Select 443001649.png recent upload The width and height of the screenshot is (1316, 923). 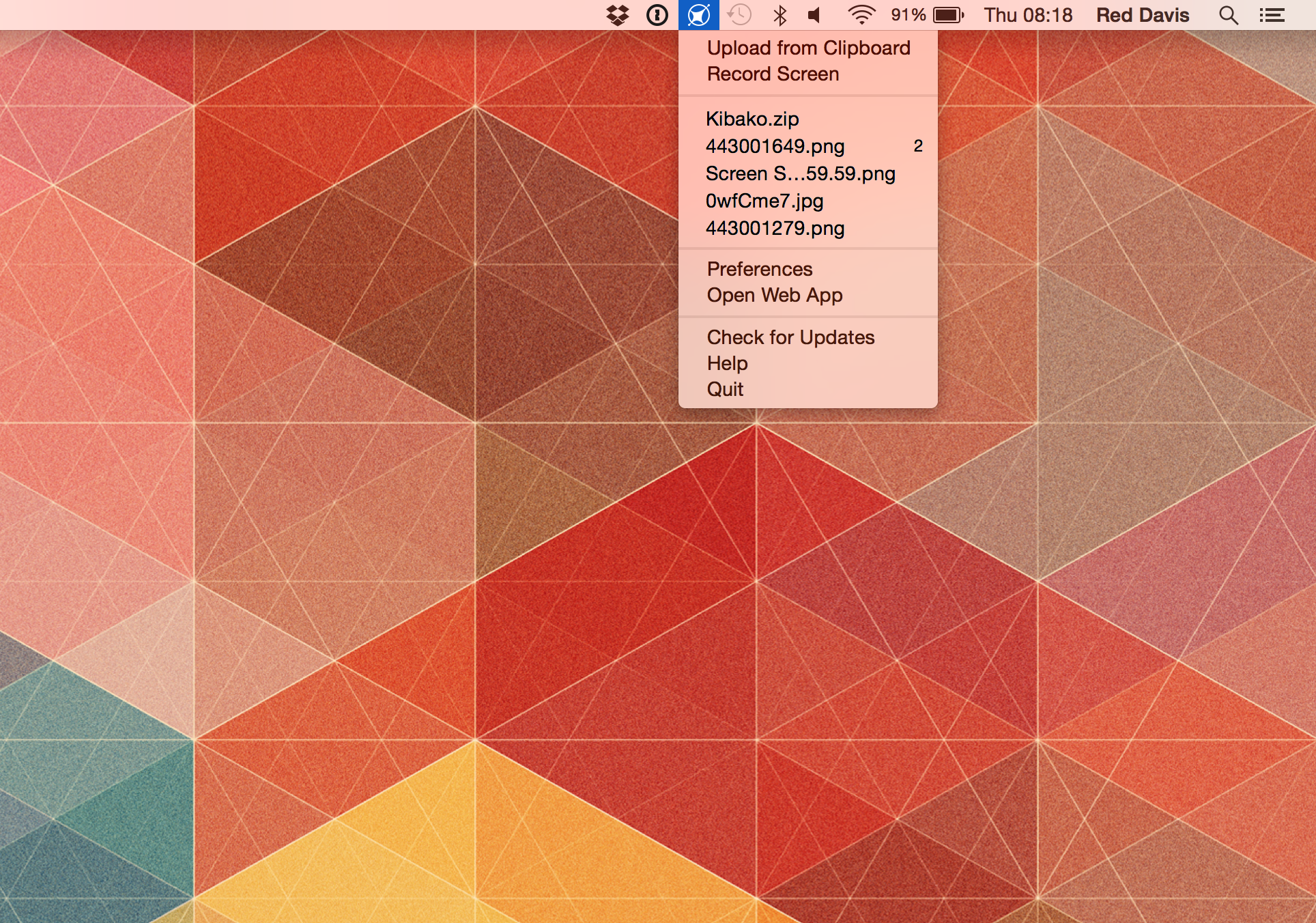pos(775,146)
